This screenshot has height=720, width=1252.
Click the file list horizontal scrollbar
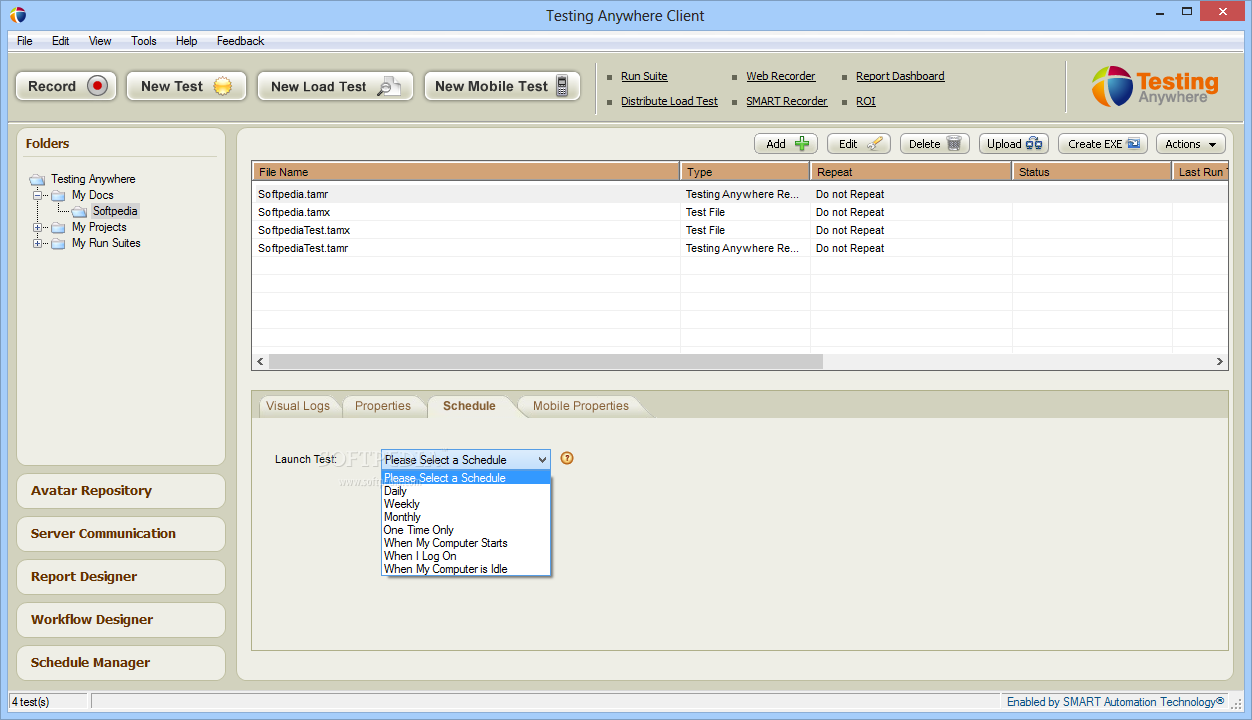(x=545, y=361)
